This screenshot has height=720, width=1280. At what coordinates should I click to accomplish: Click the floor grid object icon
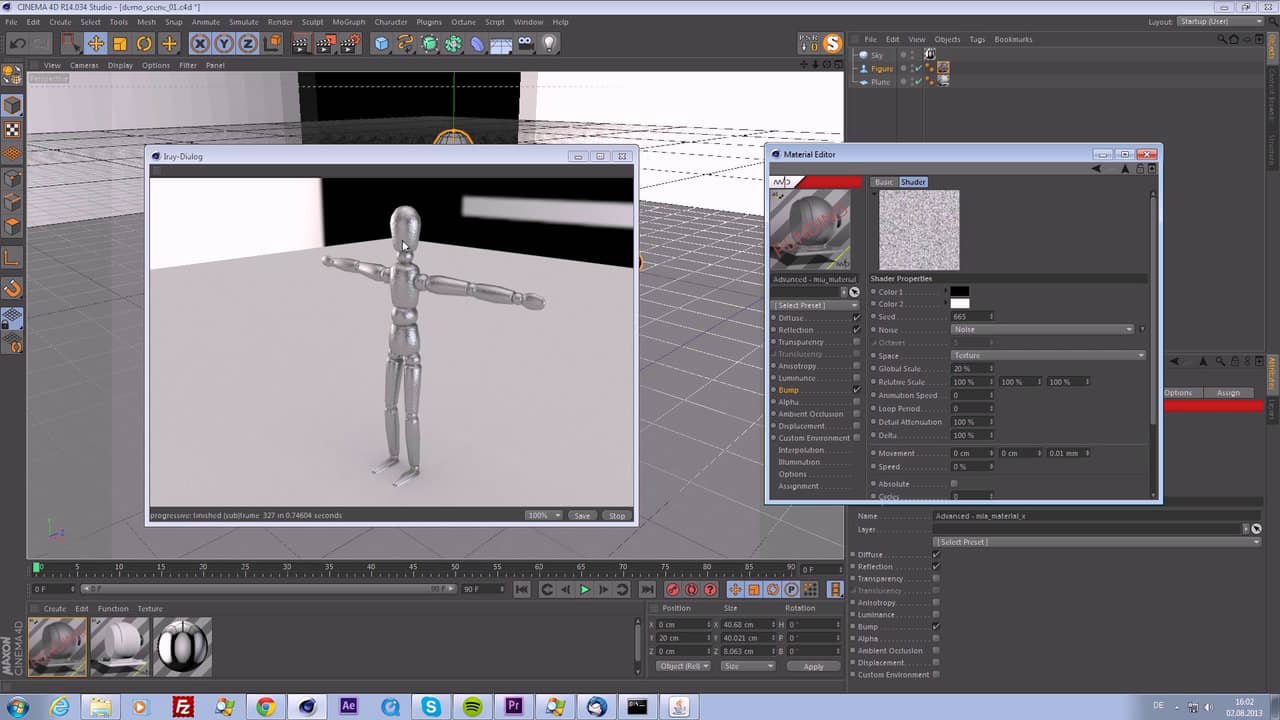click(x=501, y=43)
